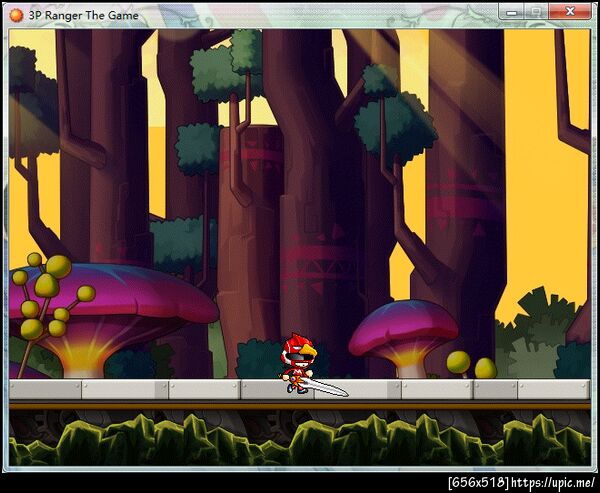Click the orange app icon in title bar
The width and height of the screenshot is (600, 493).
pos(16,15)
